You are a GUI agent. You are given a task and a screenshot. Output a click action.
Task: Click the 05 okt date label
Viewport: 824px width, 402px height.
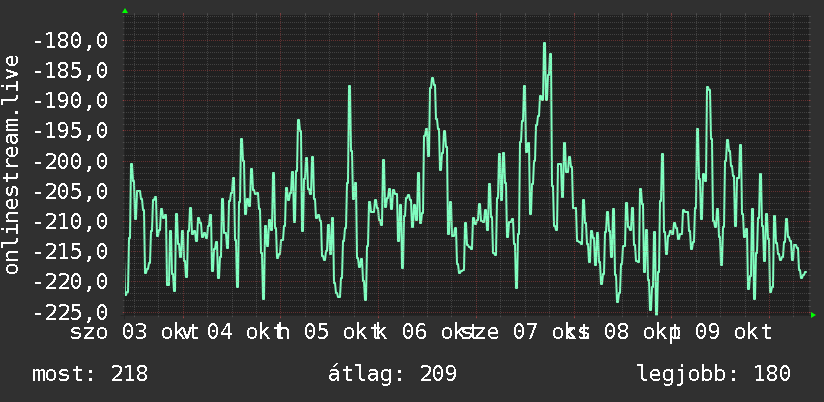(339, 332)
